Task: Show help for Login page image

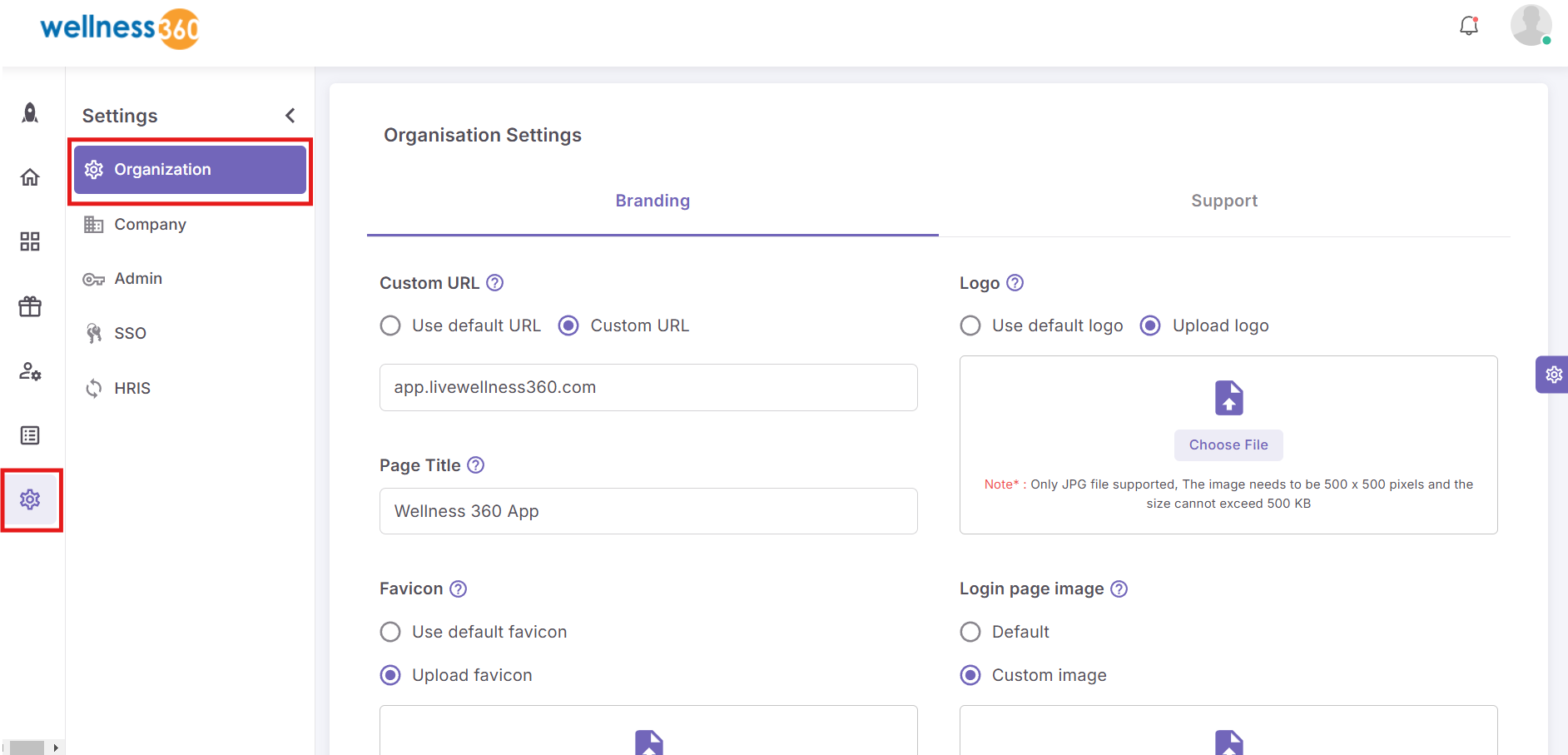Action: (1119, 589)
